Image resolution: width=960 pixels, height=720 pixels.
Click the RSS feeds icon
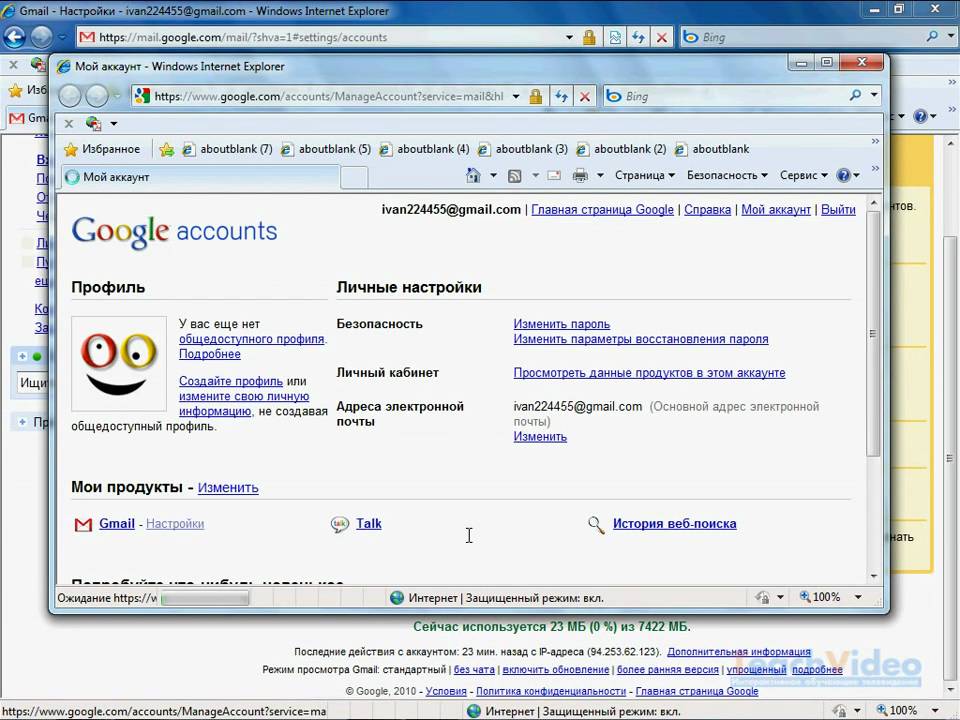tap(514, 176)
